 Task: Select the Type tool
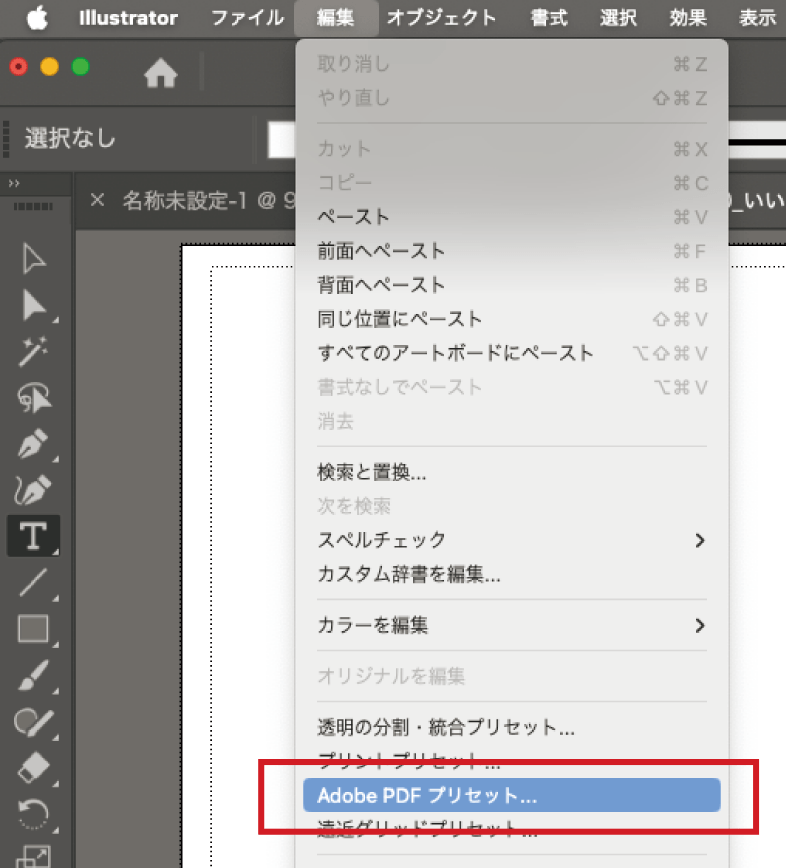(33, 536)
